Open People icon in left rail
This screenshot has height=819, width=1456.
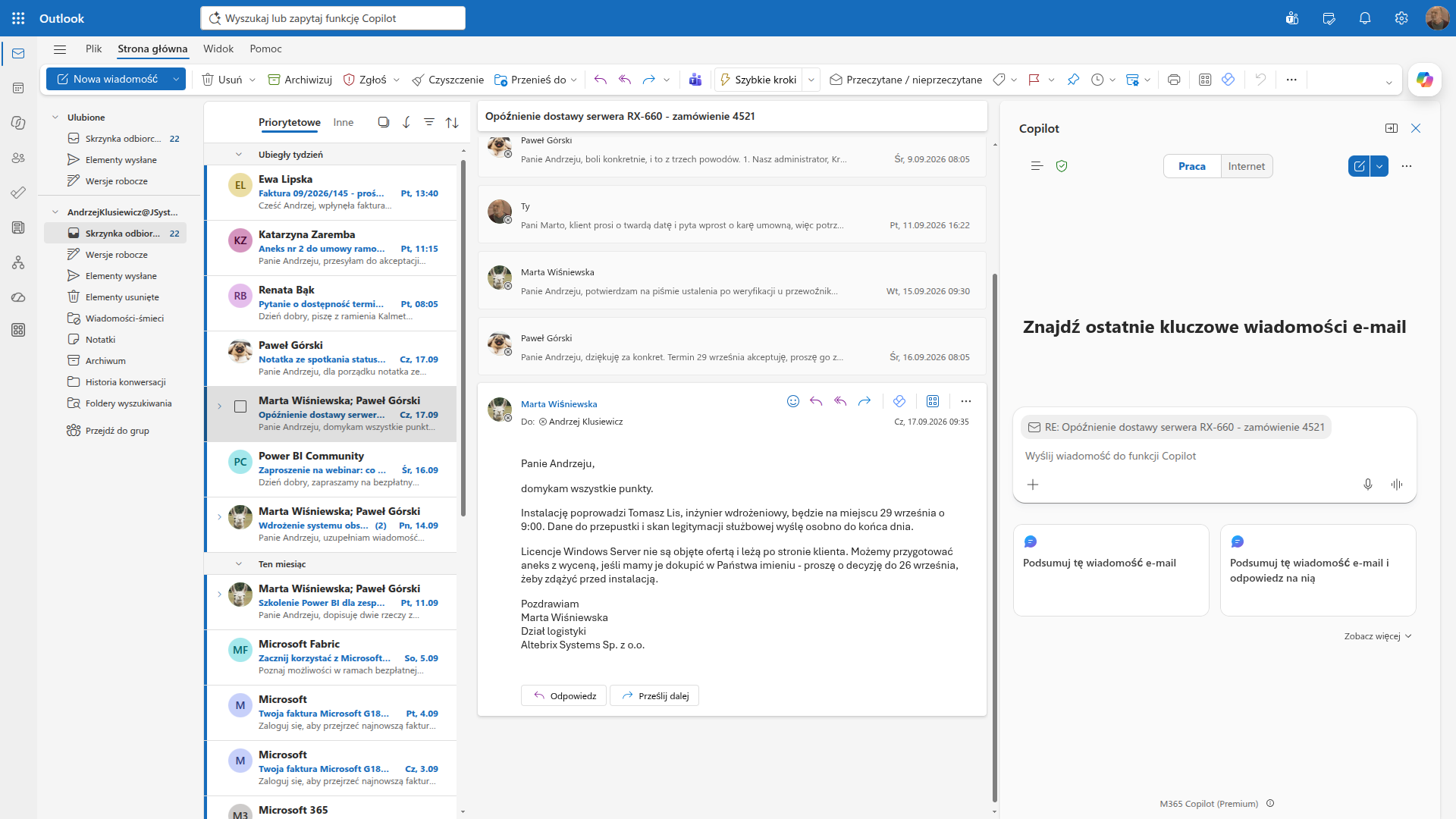point(18,158)
